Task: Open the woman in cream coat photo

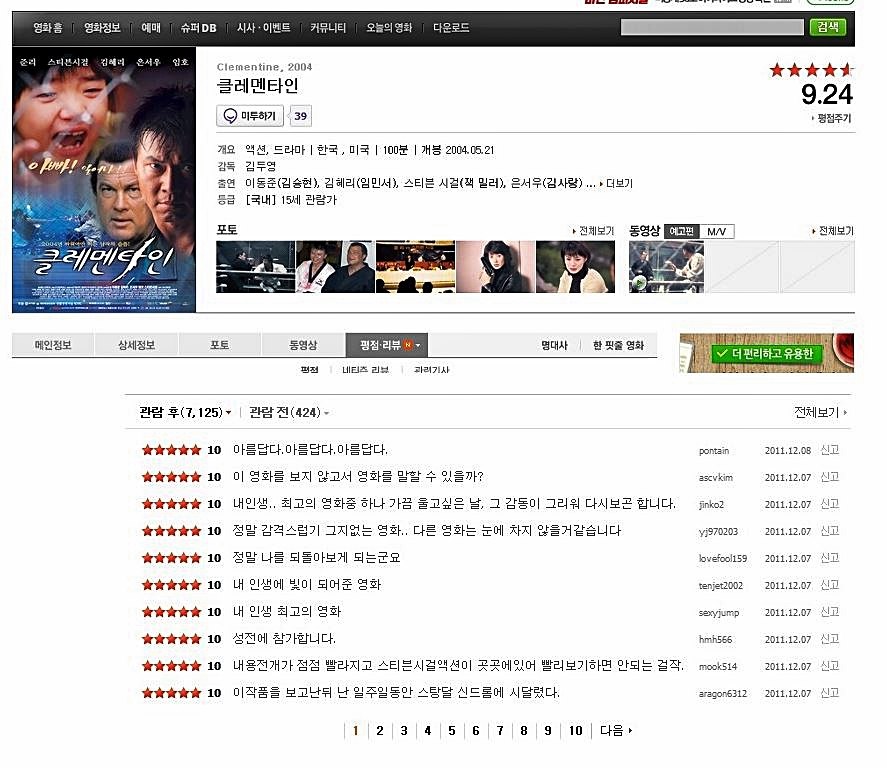Action: [x=575, y=266]
